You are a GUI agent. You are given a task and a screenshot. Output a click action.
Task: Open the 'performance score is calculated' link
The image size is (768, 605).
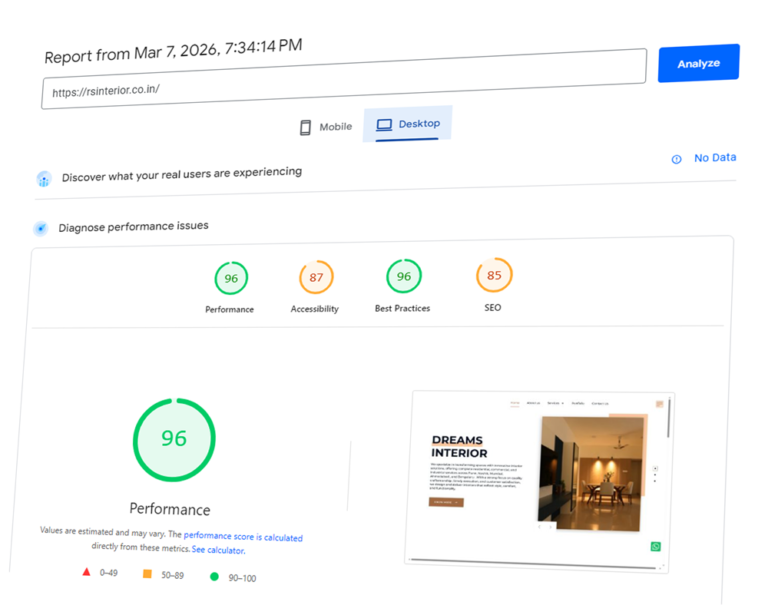point(242,537)
